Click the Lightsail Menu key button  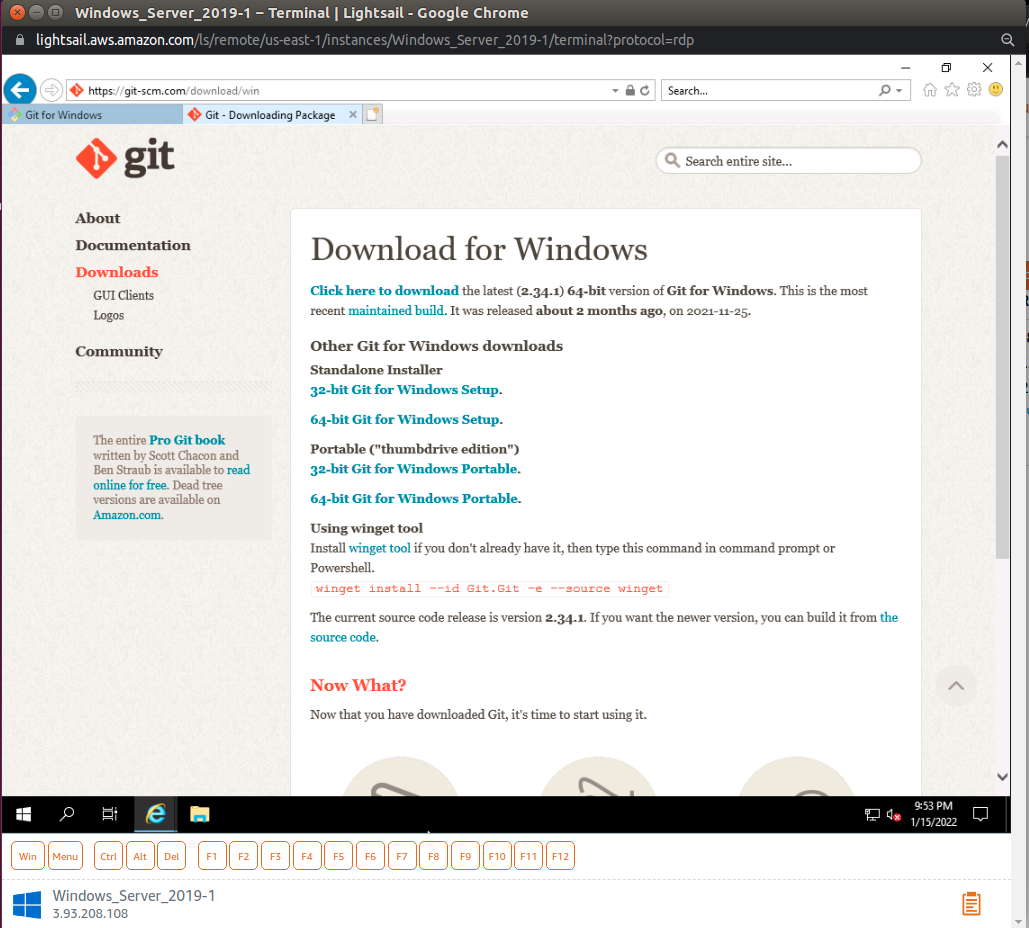coord(65,856)
